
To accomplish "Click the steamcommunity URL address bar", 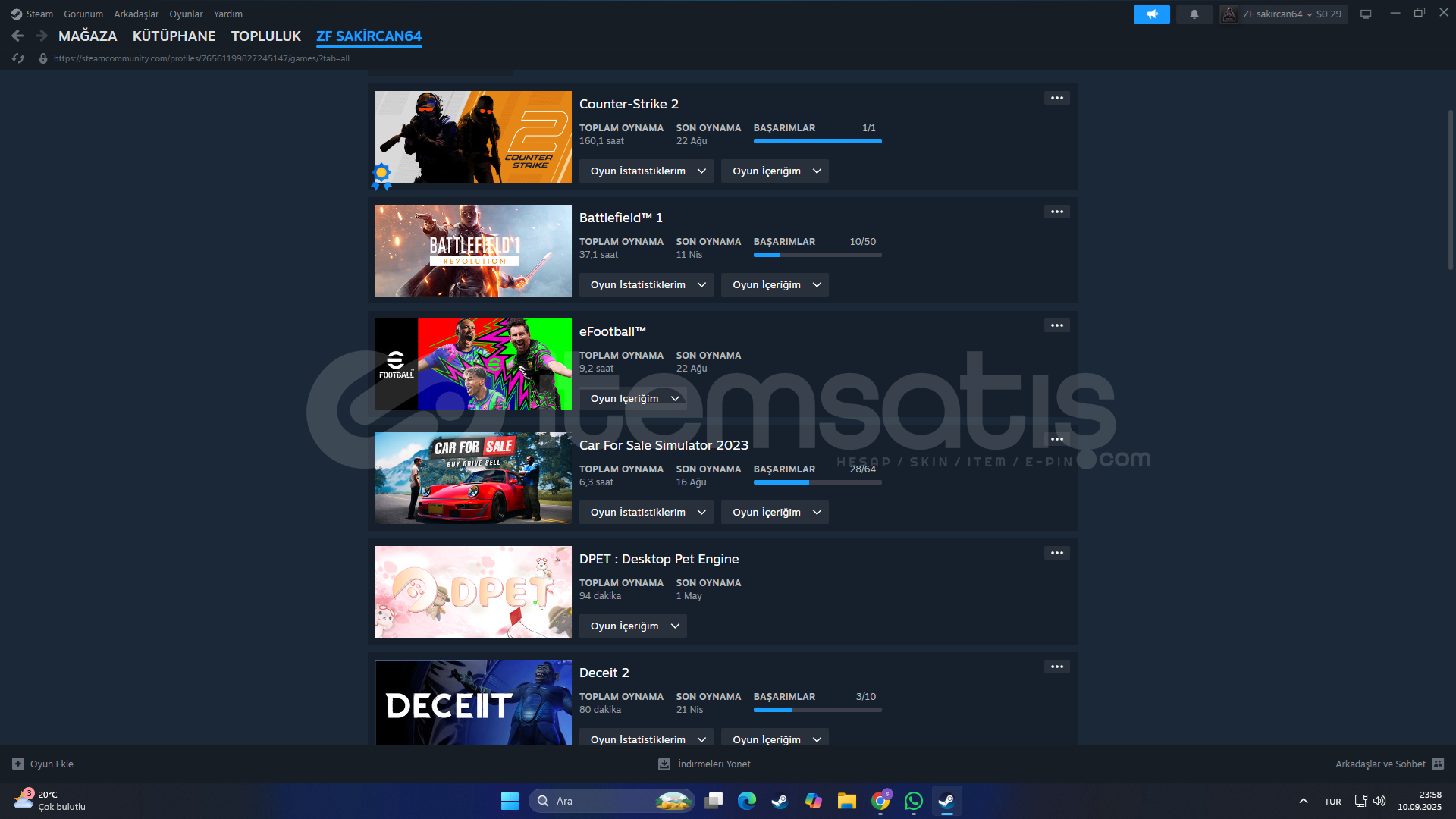I will pos(201,58).
